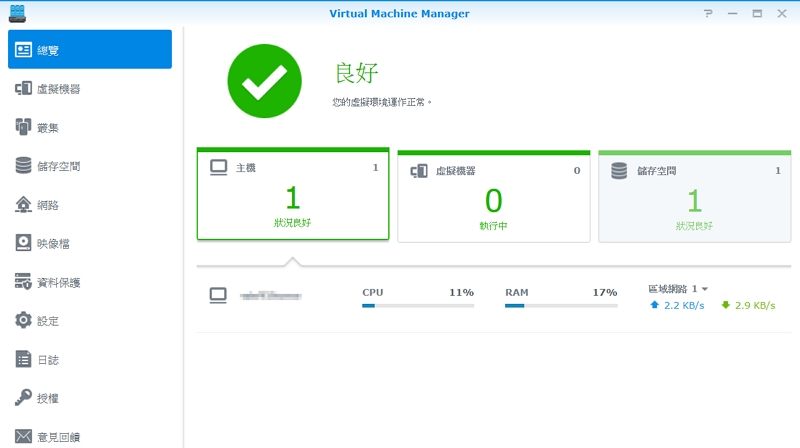Viewport: 800px width, 448px height.
Task: Open the 虛擬機器 running status card
Action: coord(492,196)
